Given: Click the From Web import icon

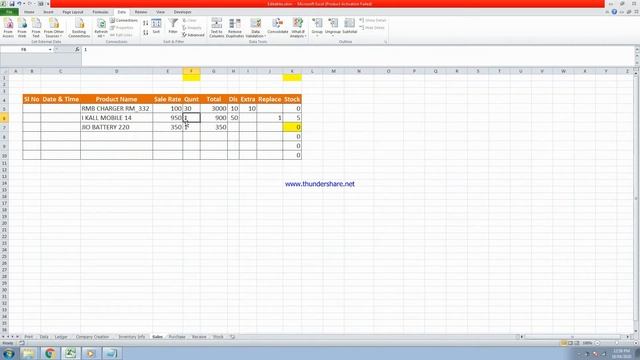Looking at the screenshot, I should click(x=22, y=28).
